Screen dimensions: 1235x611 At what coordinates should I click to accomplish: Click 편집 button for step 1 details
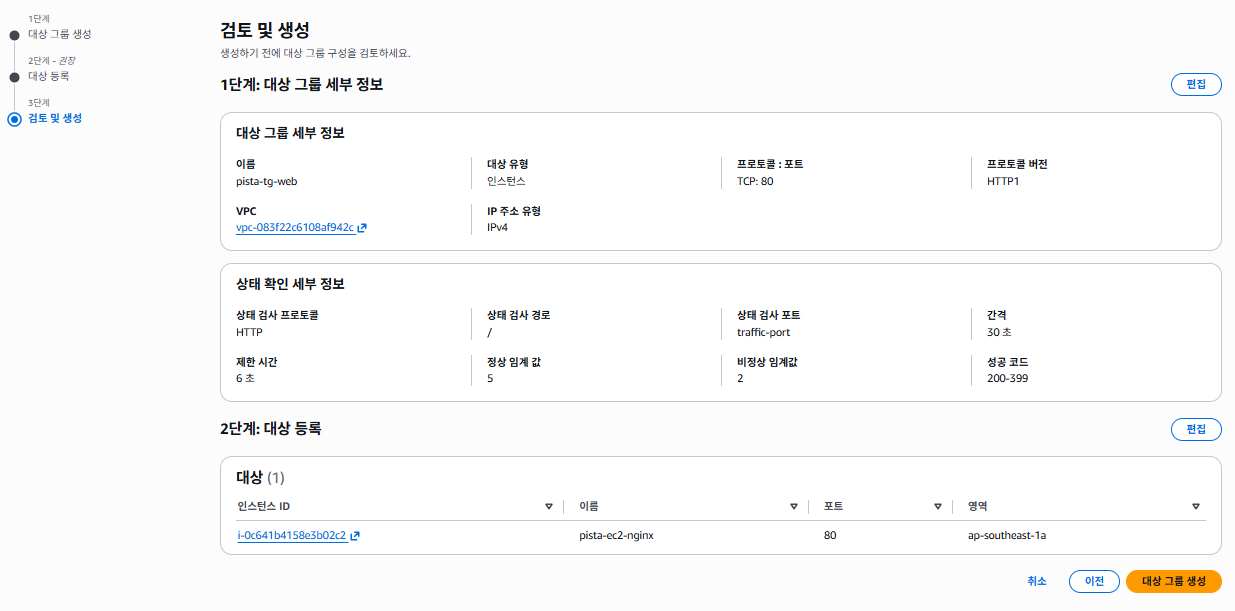1196,84
